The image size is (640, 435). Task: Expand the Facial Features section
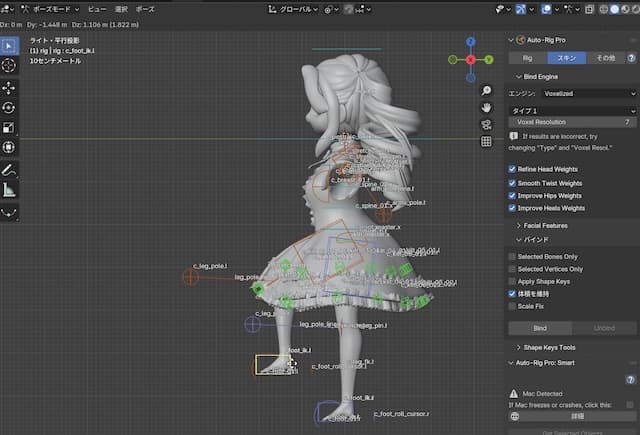pos(545,226)
